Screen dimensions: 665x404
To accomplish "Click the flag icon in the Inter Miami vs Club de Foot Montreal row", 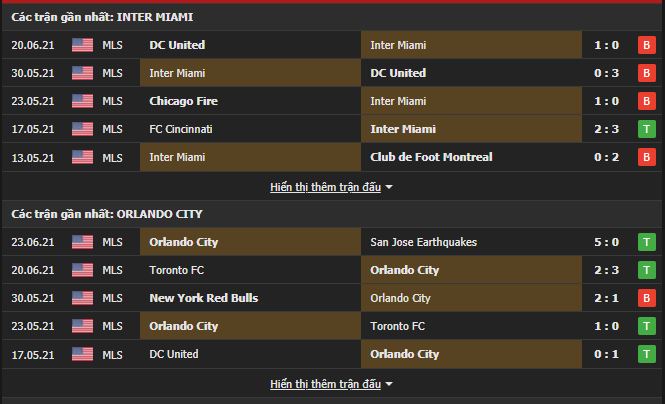I will 82,157.
